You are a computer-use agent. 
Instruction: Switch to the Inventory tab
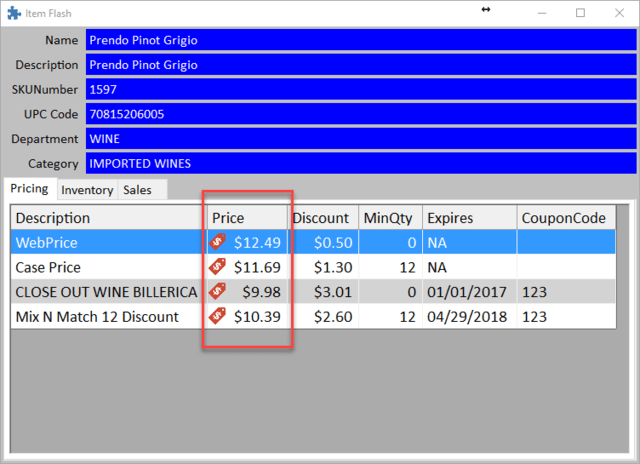87,190
